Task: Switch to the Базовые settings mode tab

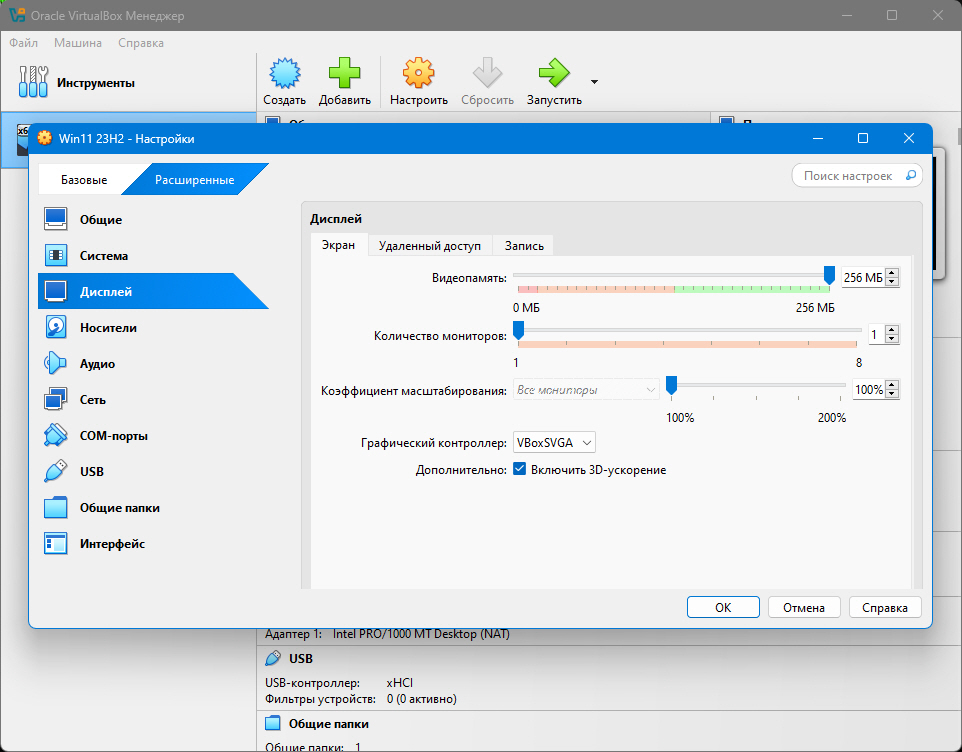Action: click(x=84, y=180)
